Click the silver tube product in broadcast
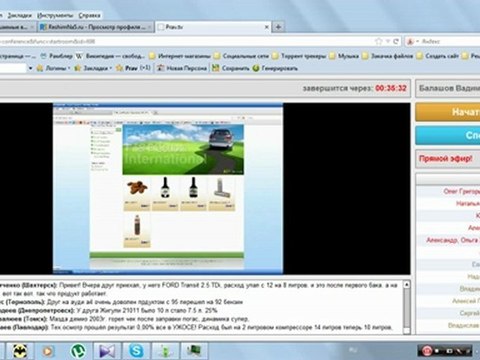This screenshot has height=360, width=480. coord(222,194)
